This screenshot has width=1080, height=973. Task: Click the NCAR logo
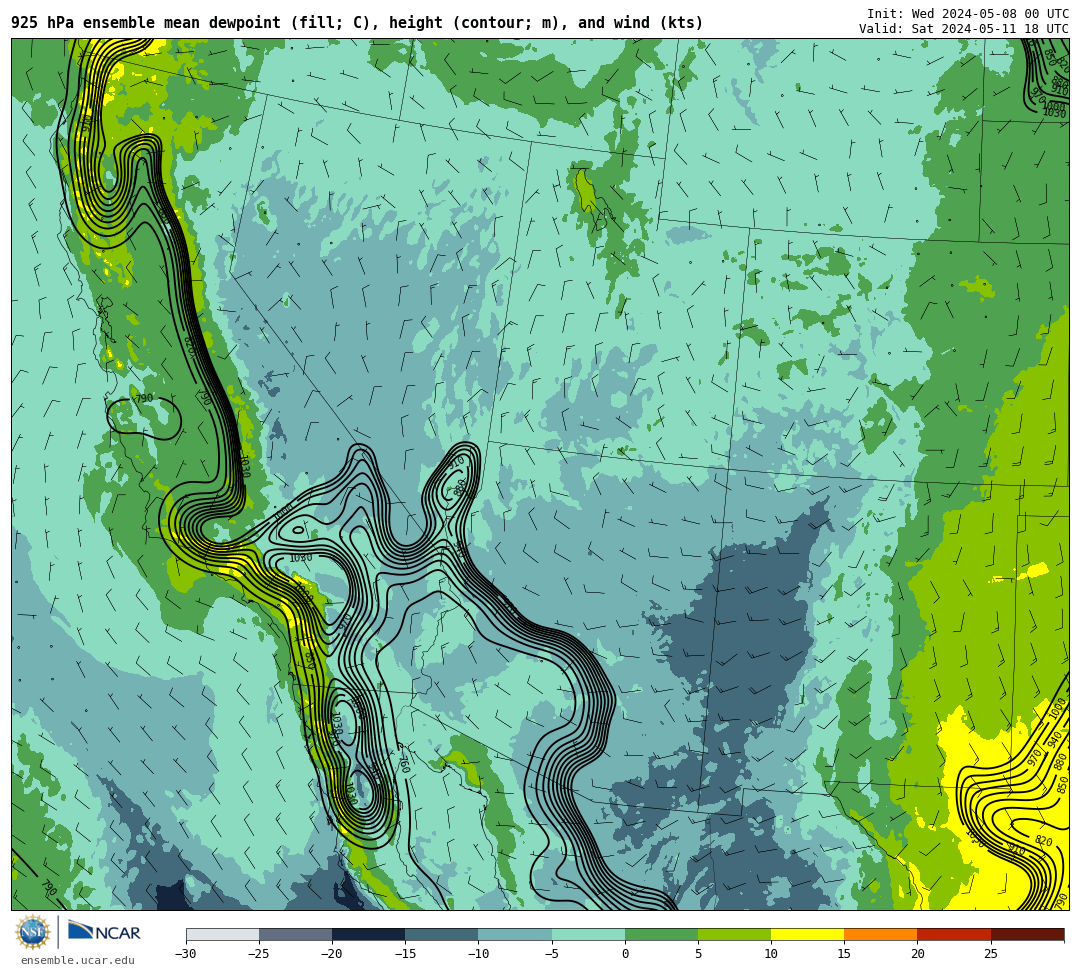pyautogui.click(x=104, y=932)
